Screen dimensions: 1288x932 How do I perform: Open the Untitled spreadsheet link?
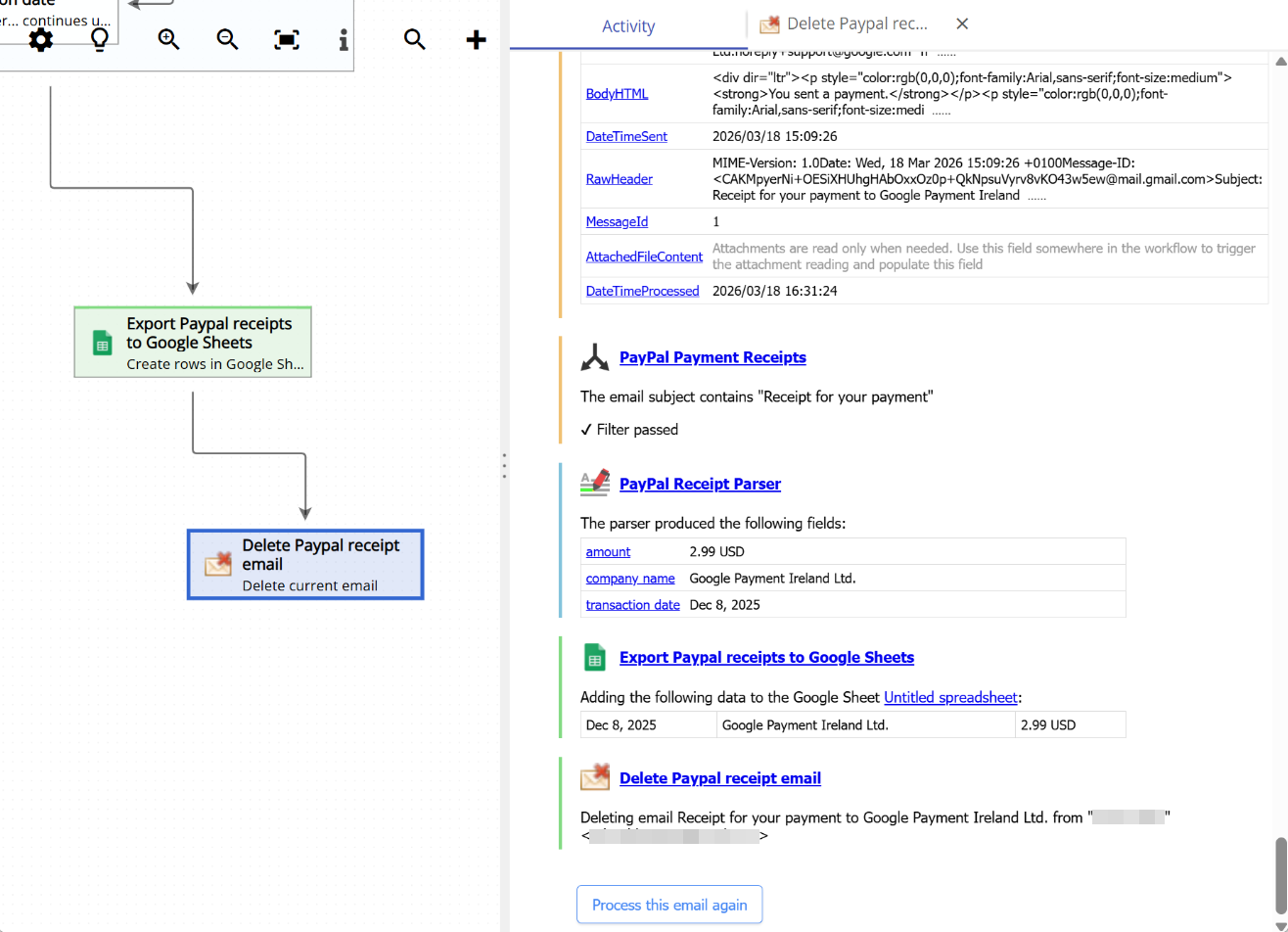tap(950, 697)
